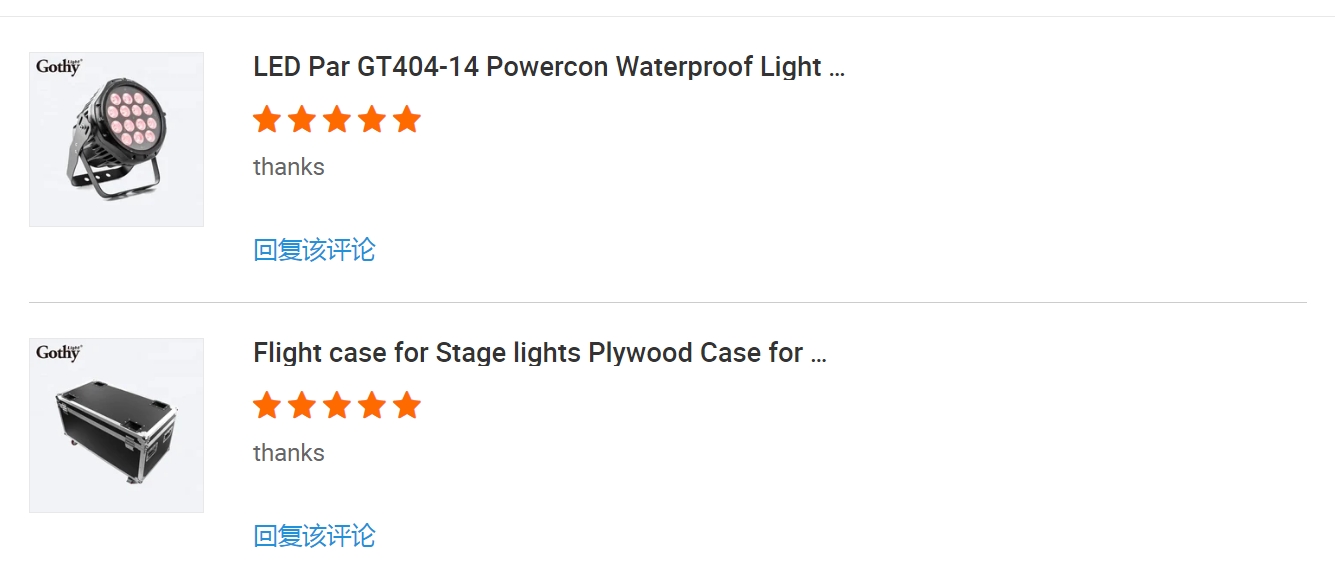Screen dimensions: 1335x576
Task: Reply to the Flight case review (回复该评论)
Action: pyautogui.click(x=314, y=536)
